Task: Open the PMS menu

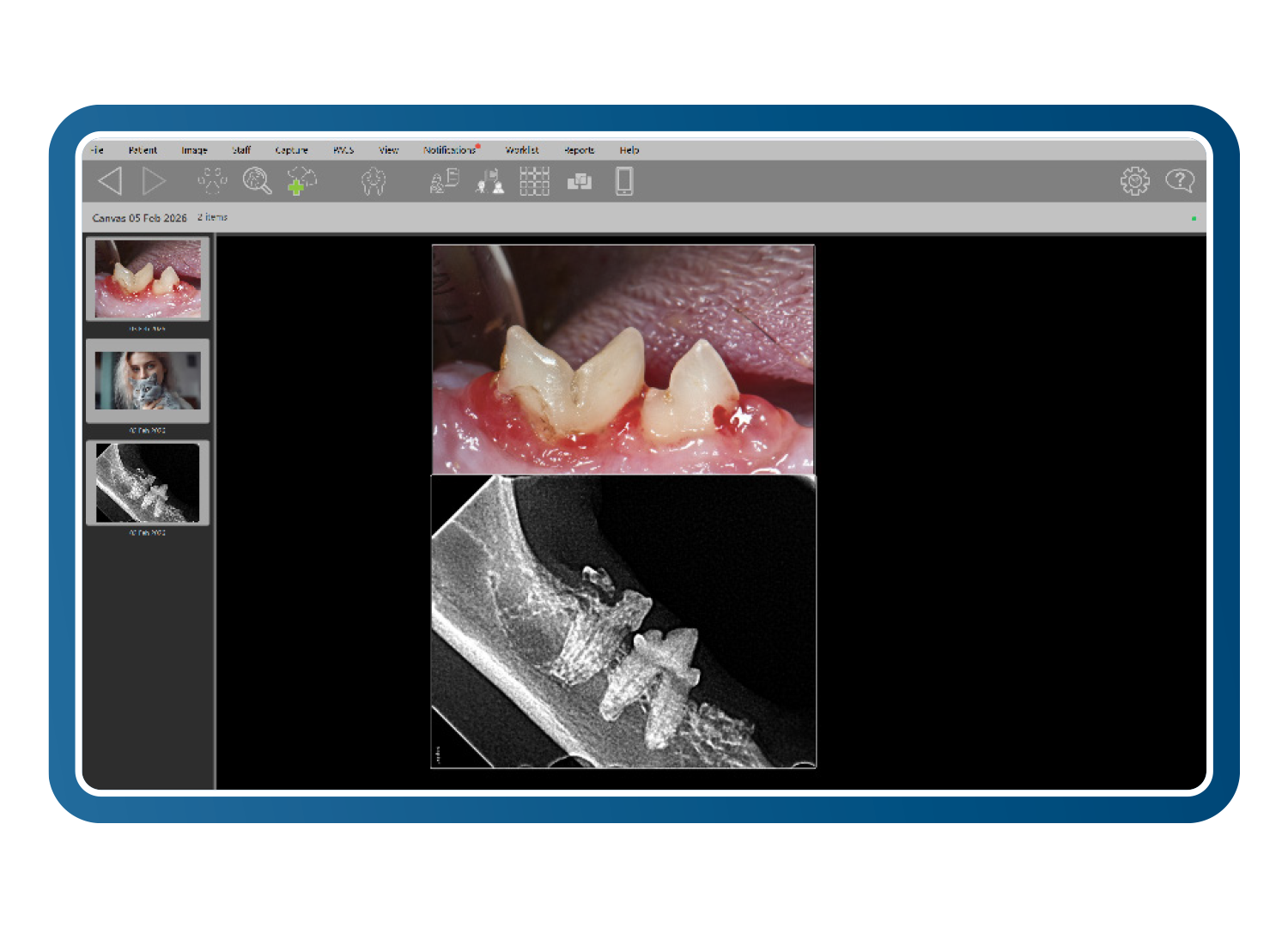Action: tap(343, 150)
